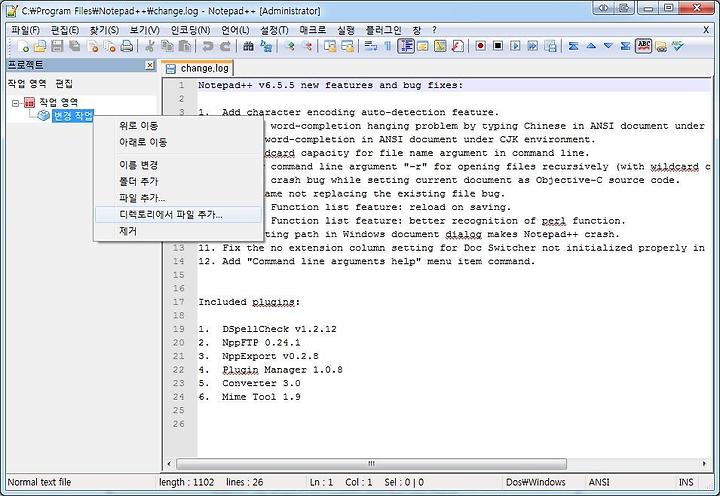Play back the recorded macro

(516, 46)
